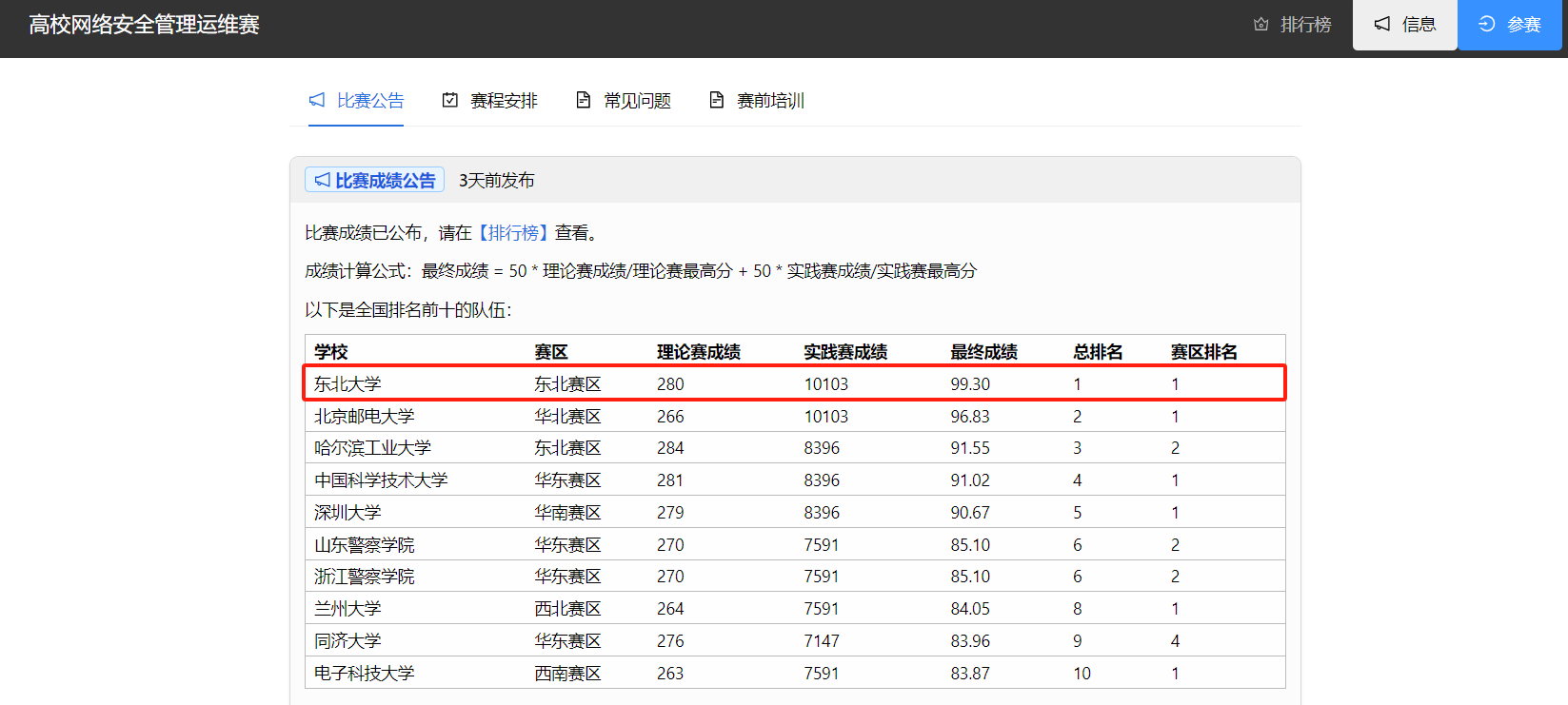Open the 赛前培训 tab
Screen dimensions: 1568x705
coord(770,101)
